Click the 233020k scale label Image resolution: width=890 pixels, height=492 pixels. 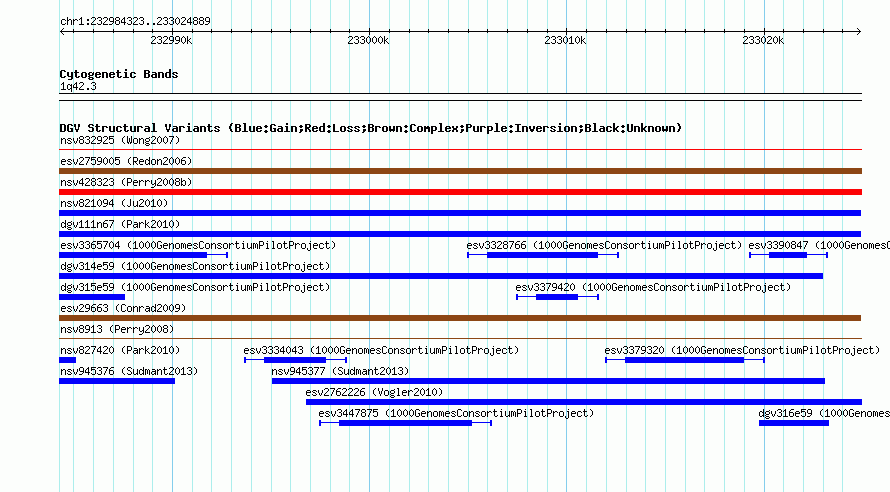(x=763, y=40)
